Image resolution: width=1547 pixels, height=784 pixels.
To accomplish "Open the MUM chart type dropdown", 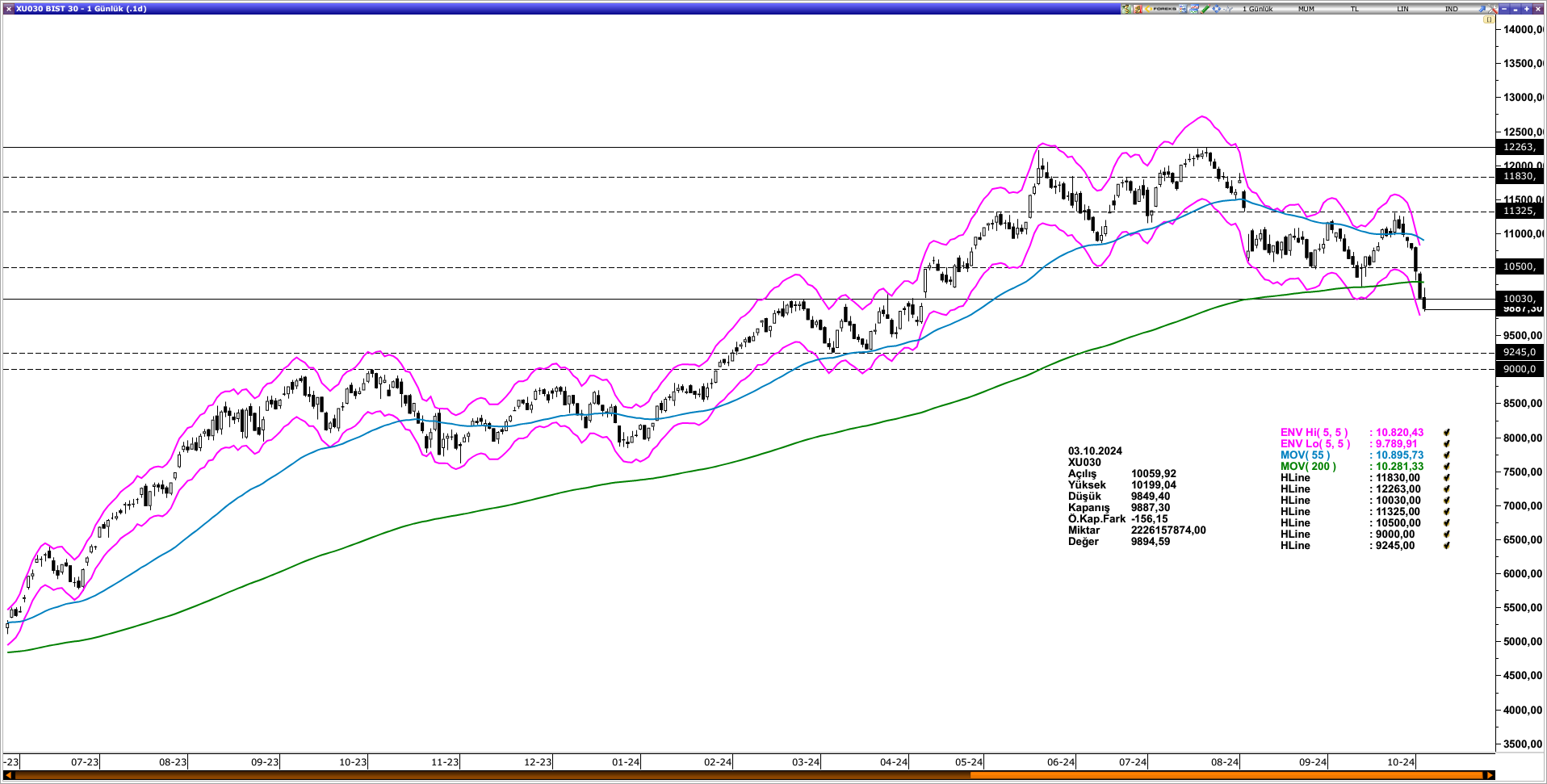I will (x=1306, y=9).
